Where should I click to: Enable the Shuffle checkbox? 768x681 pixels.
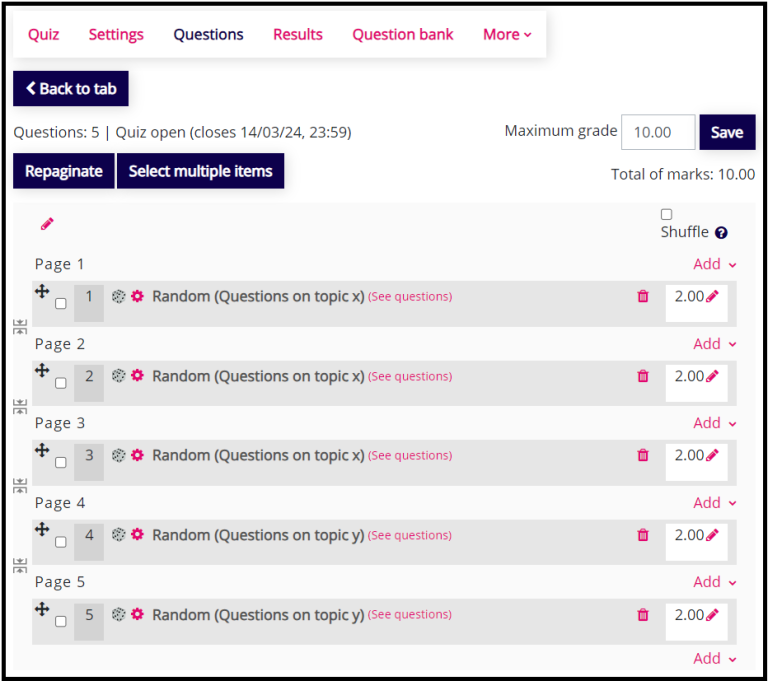[666, 214]
